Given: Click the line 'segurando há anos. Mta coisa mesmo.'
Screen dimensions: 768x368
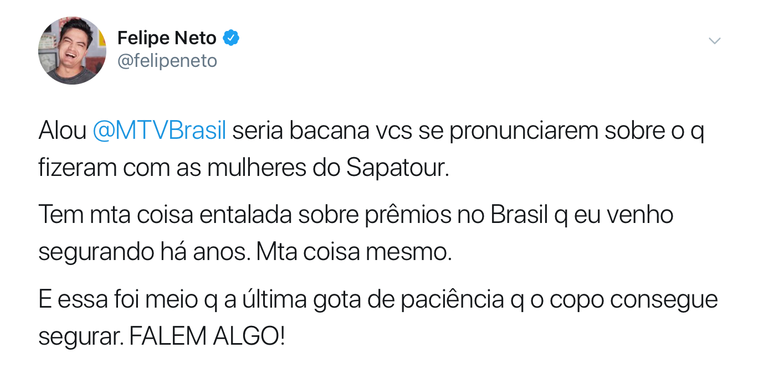Looking at the screenshot, I should [243, 252].
